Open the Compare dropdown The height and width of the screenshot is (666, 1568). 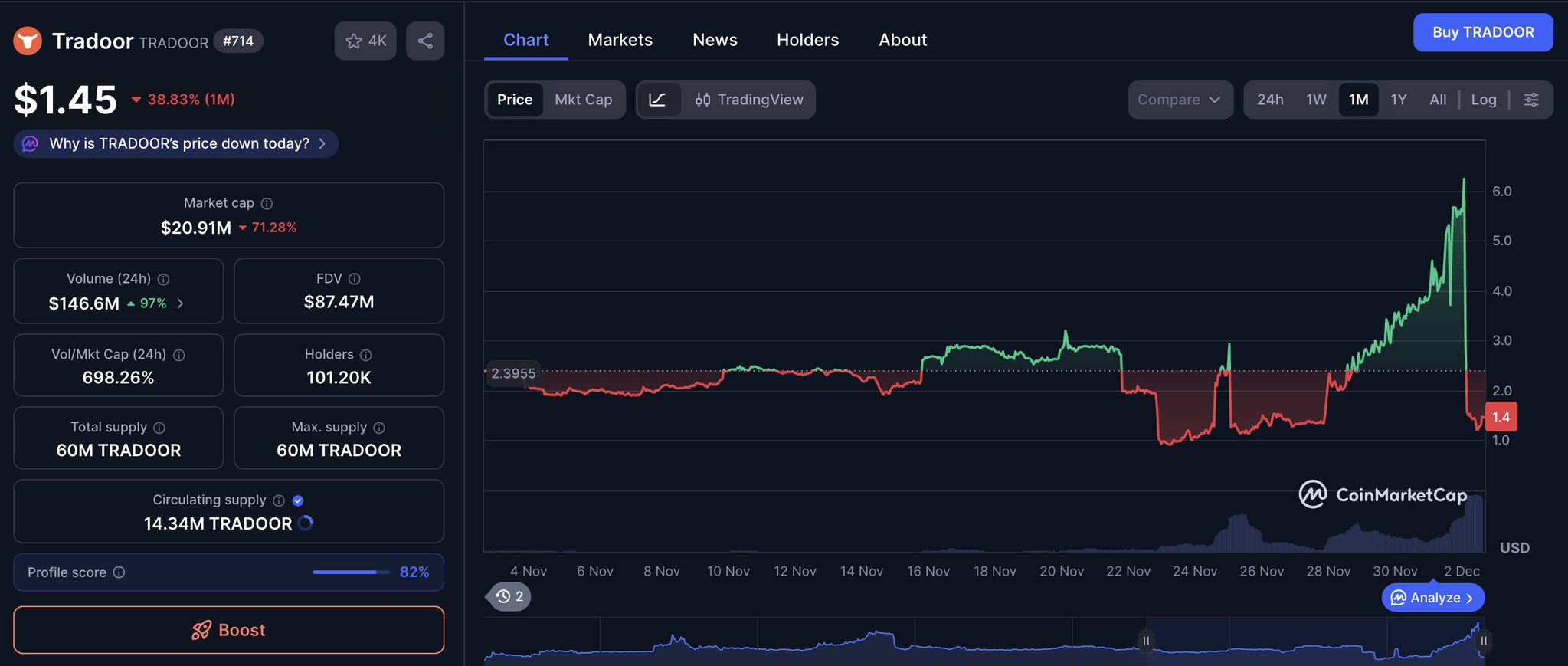click(x=1180, y=100)
